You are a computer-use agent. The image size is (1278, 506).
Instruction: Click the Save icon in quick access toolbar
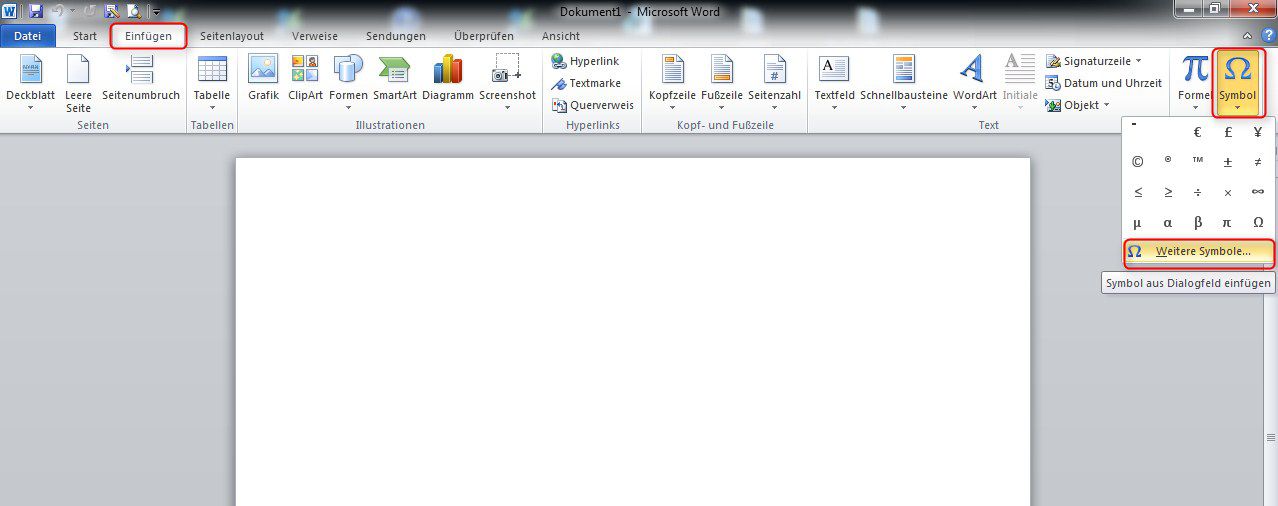(x=36, y=11)
